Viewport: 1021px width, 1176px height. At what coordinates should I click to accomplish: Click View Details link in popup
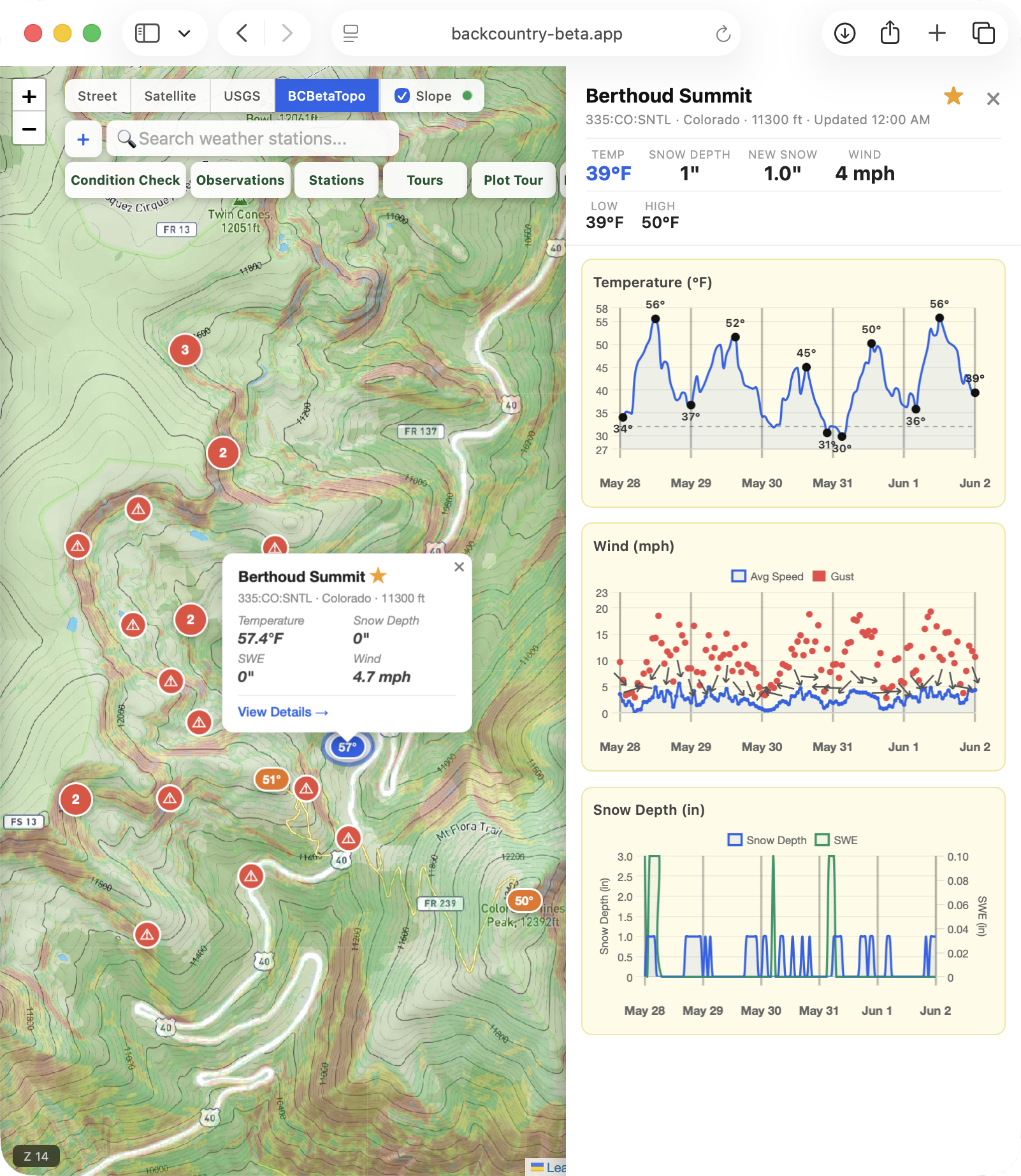pyautogui.click(x=283, y=712)
